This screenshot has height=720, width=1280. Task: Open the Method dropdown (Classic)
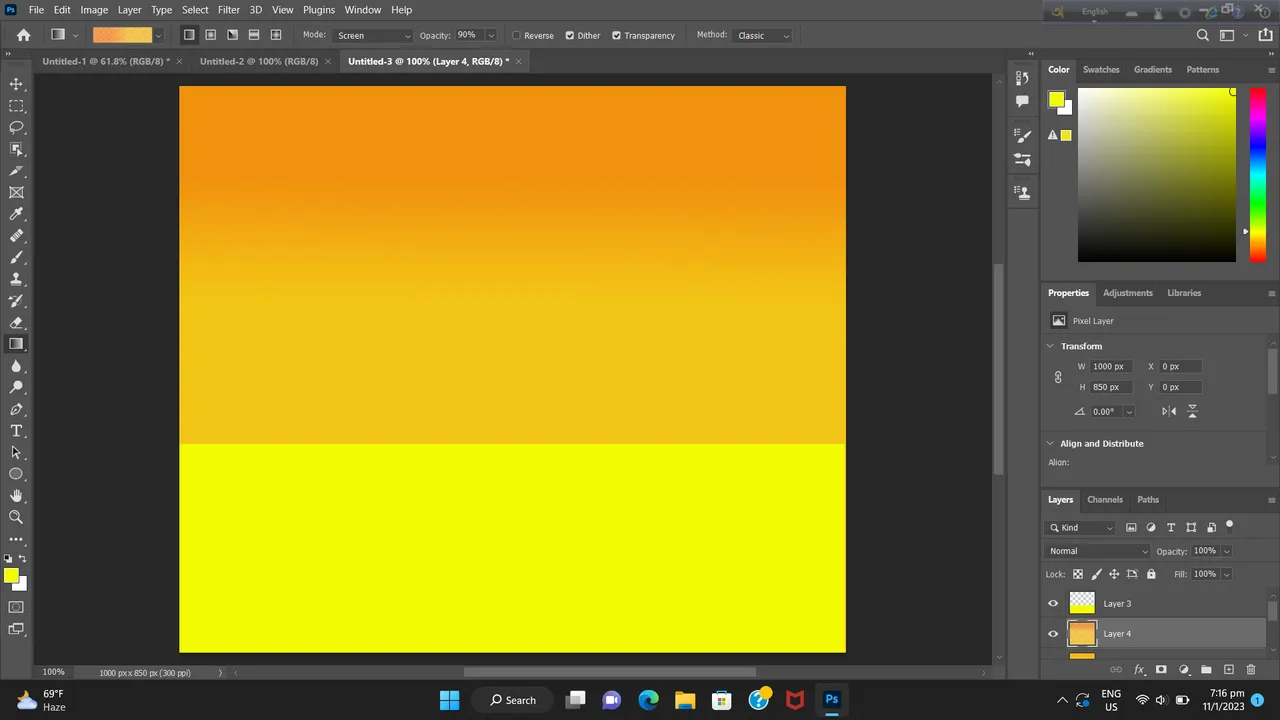click(x=763, y=36)
